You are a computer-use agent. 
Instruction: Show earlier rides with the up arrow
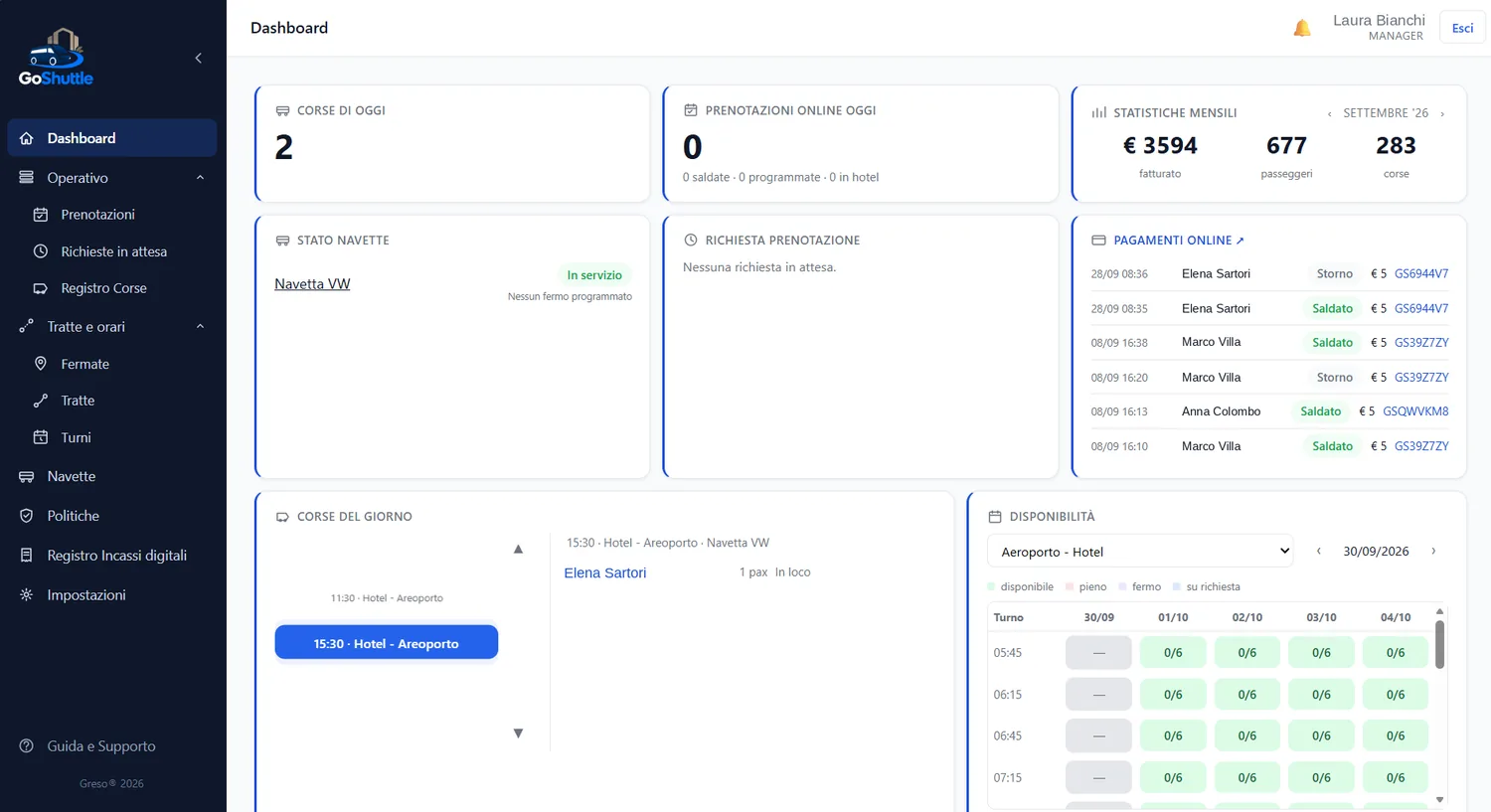click(518, 549)
